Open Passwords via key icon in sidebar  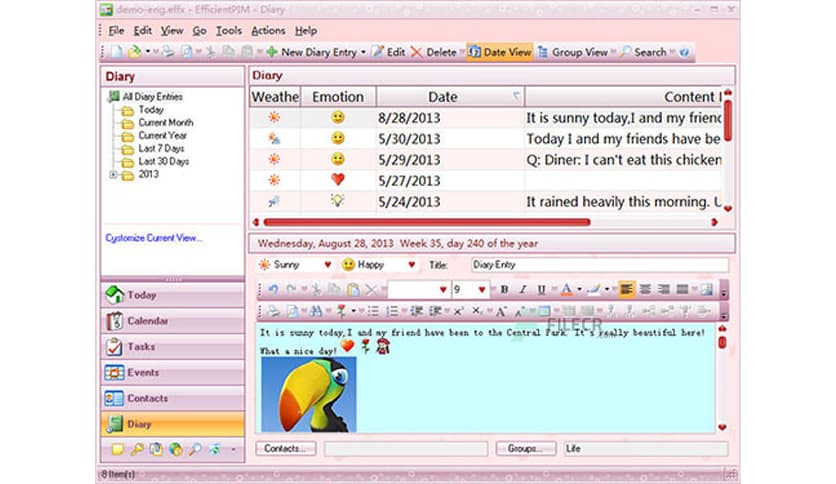[x=137, y=449]
